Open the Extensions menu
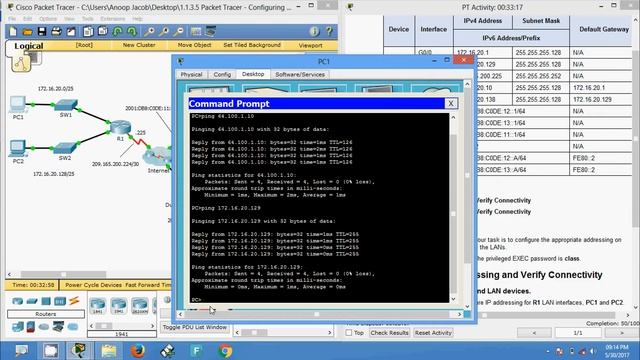This screenshot has width=640, height=360. point(113,19)
